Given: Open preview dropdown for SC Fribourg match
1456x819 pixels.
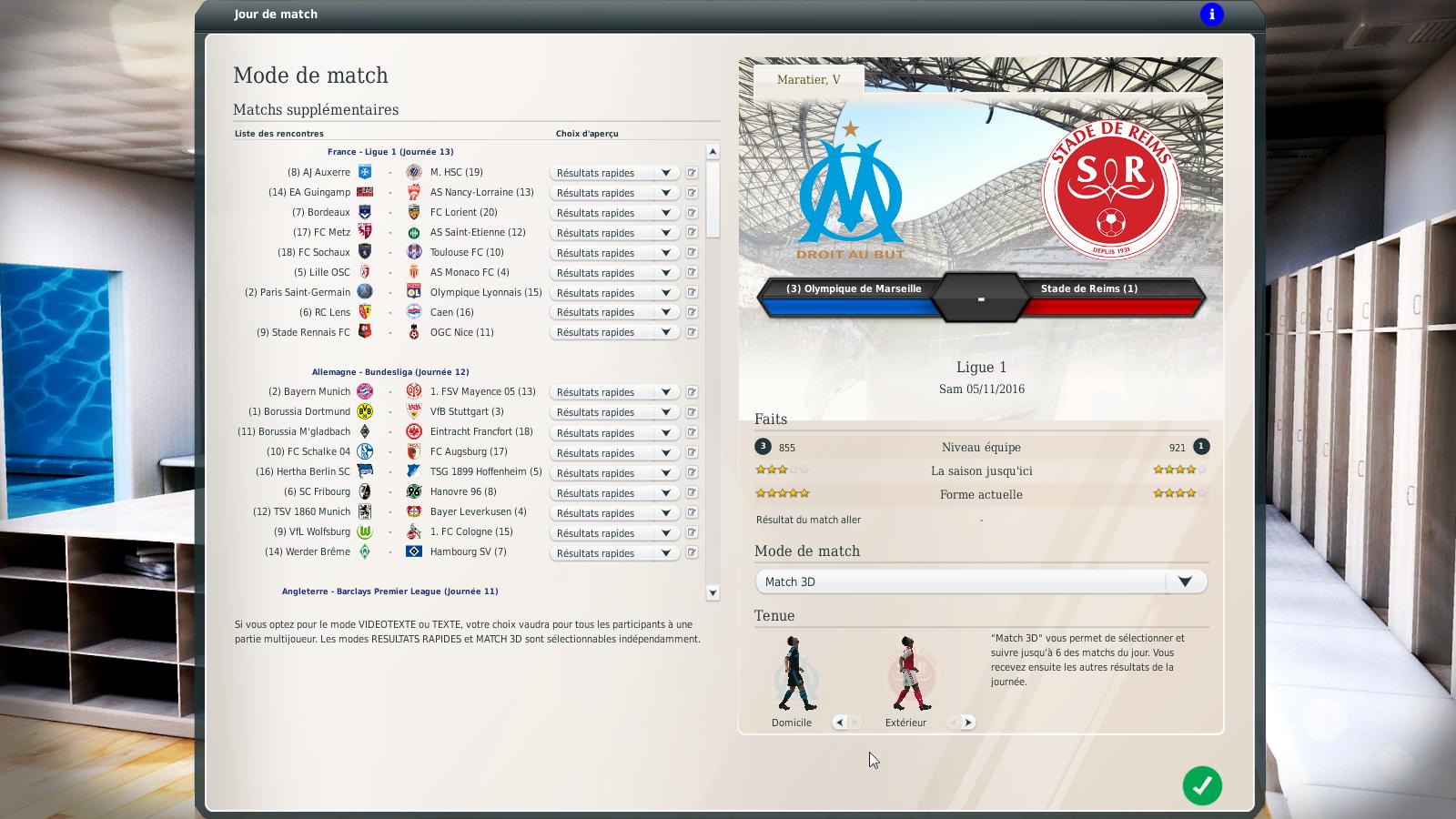Looking at the screenshot, I should pos(614,492).
